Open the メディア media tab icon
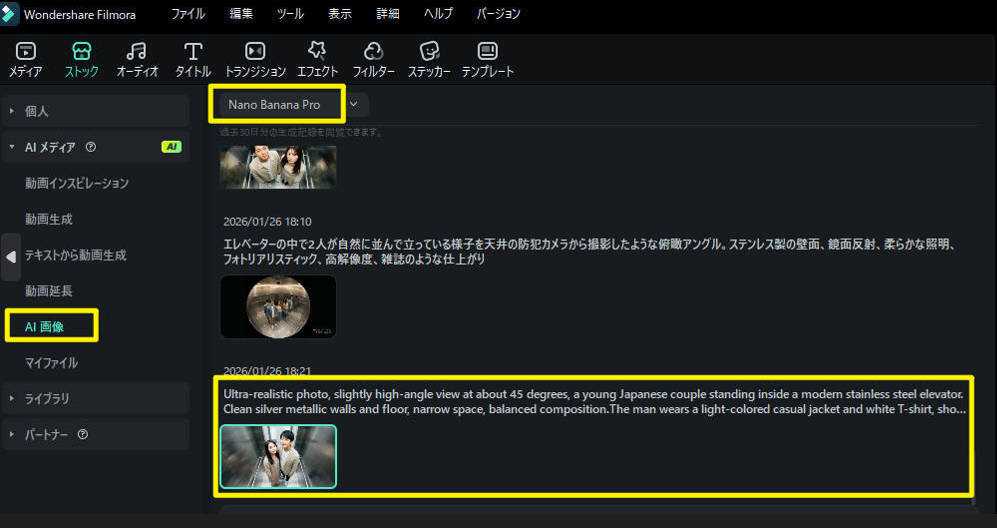Image resolution: width=997 pixels, height=528 pixels. tap(25, 51)
